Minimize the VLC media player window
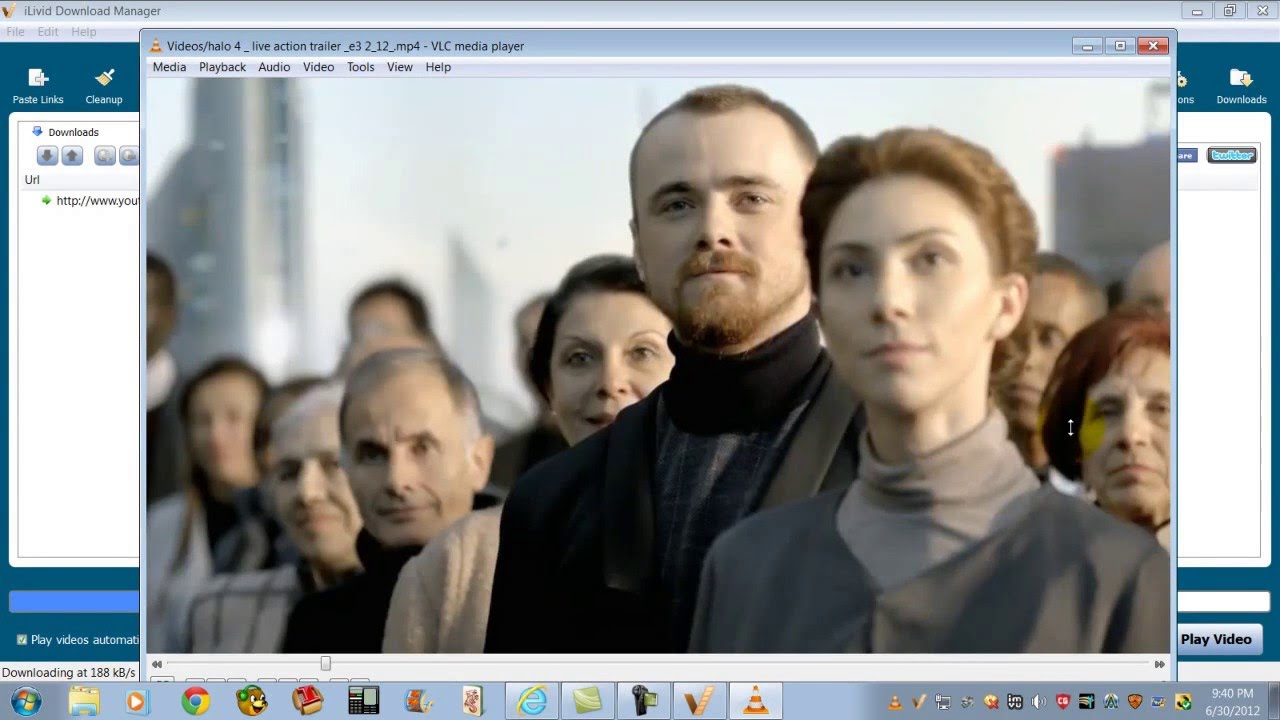 point(1087,45)
